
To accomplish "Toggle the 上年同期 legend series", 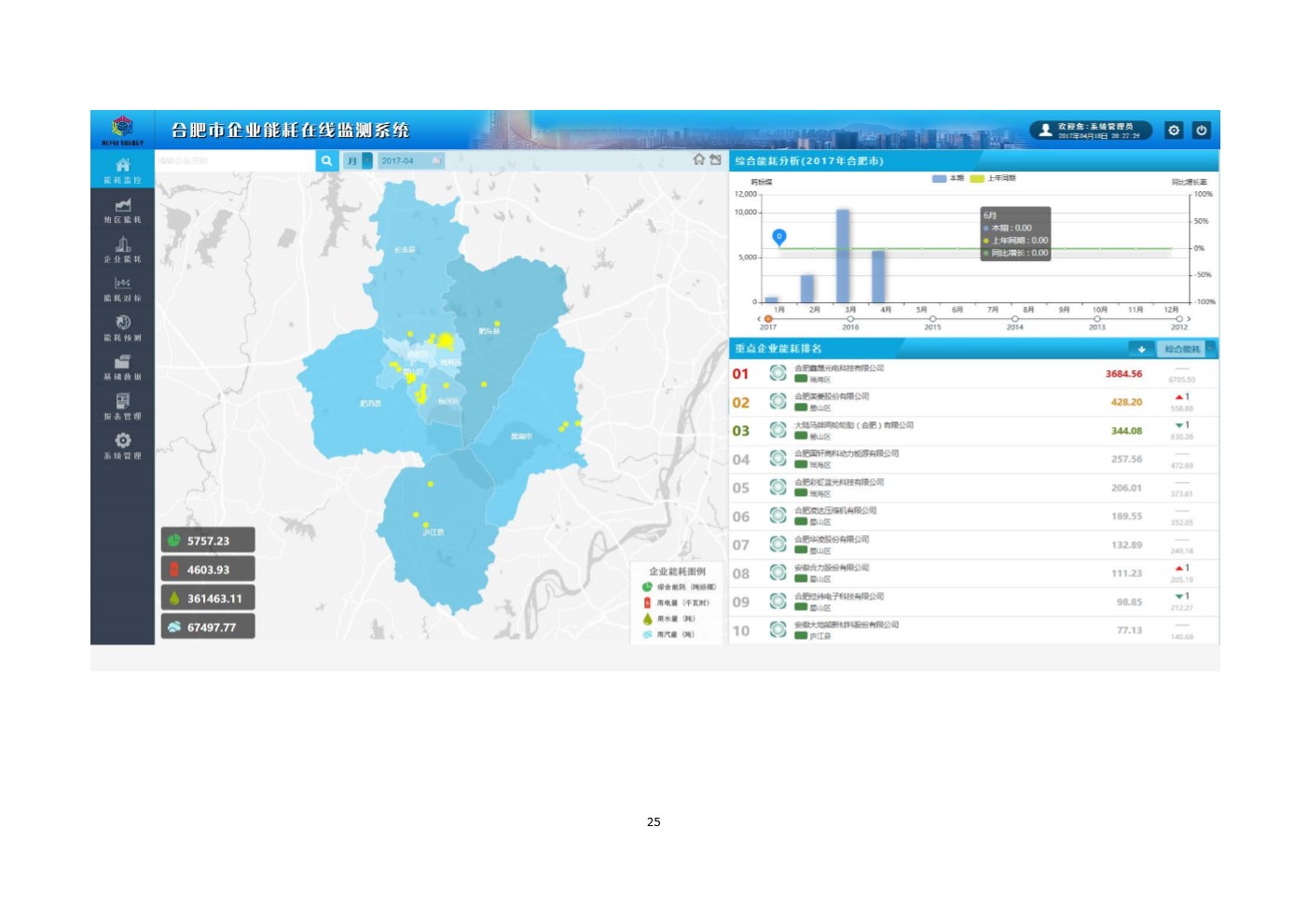I will click(993, 178).
